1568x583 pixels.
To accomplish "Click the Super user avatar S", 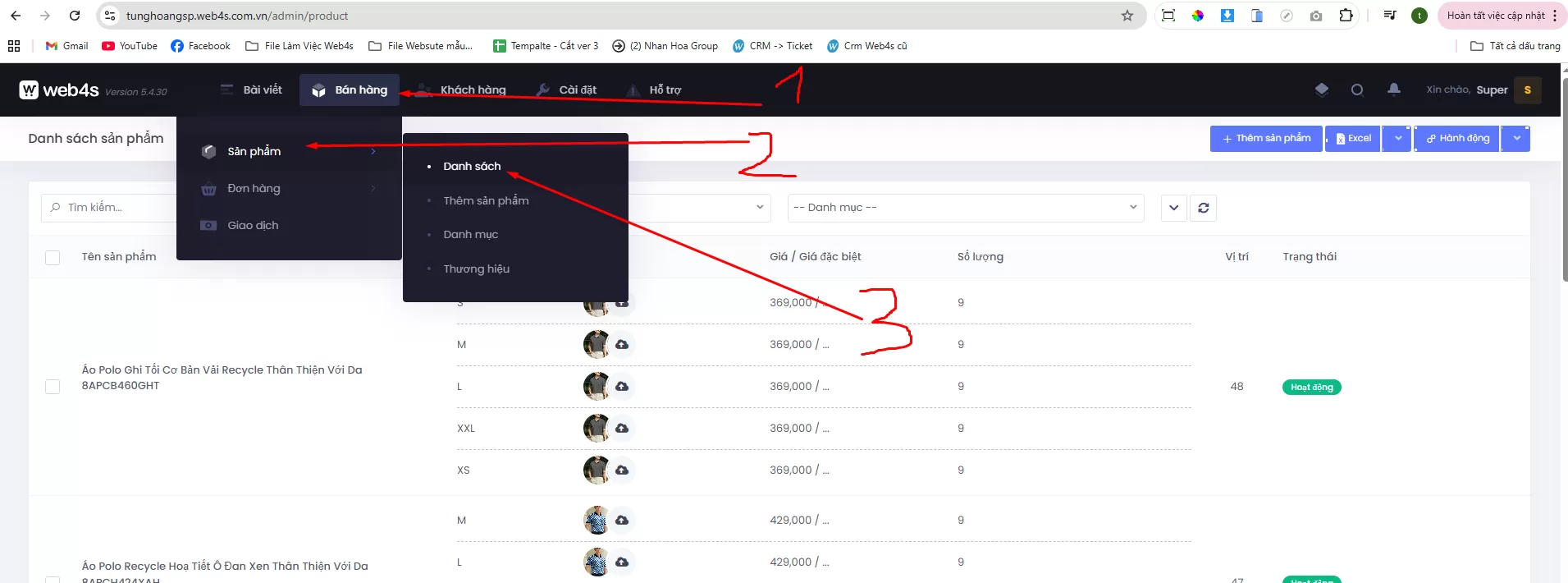I will (x=1527, y=90).
